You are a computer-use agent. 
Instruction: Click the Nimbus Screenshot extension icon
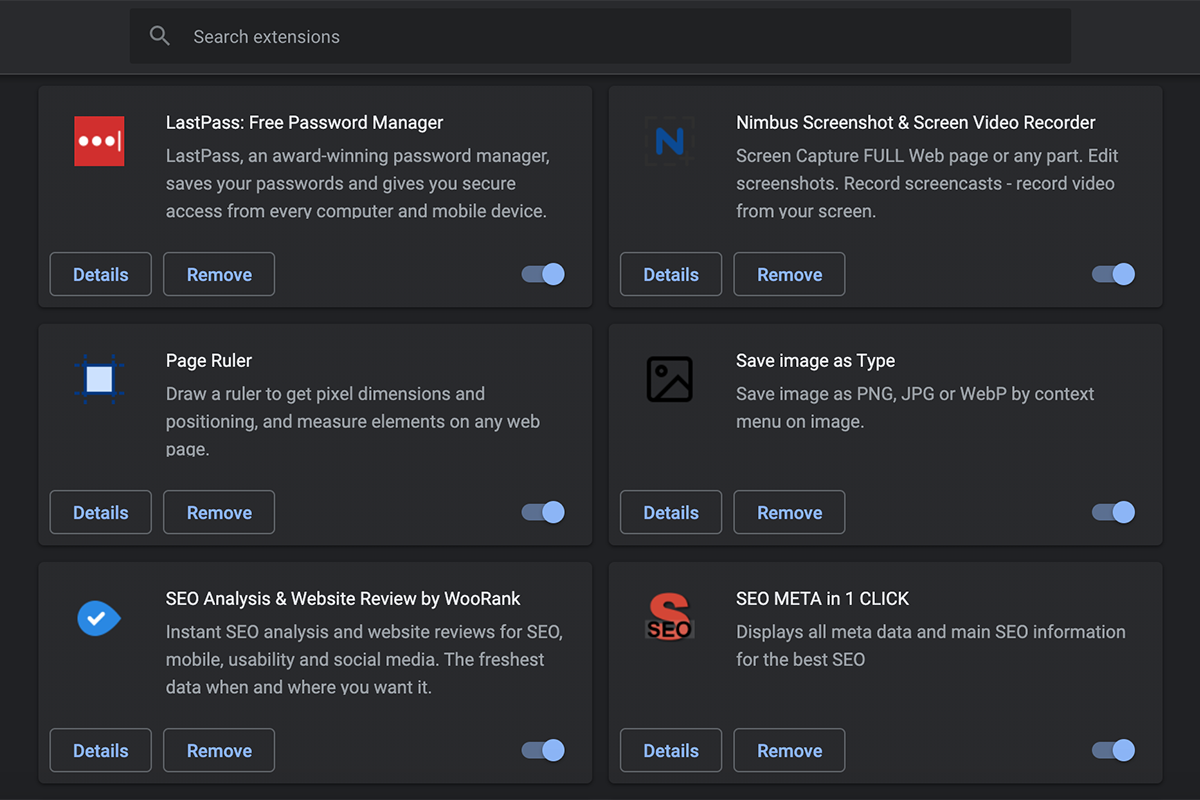[x=669, y=141]
